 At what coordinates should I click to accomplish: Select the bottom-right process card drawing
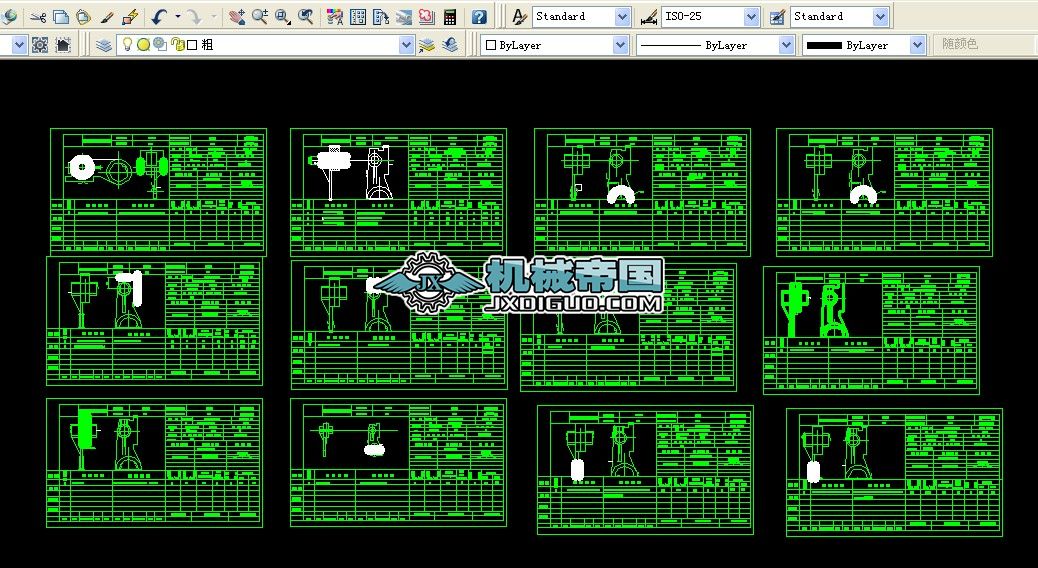894,472
